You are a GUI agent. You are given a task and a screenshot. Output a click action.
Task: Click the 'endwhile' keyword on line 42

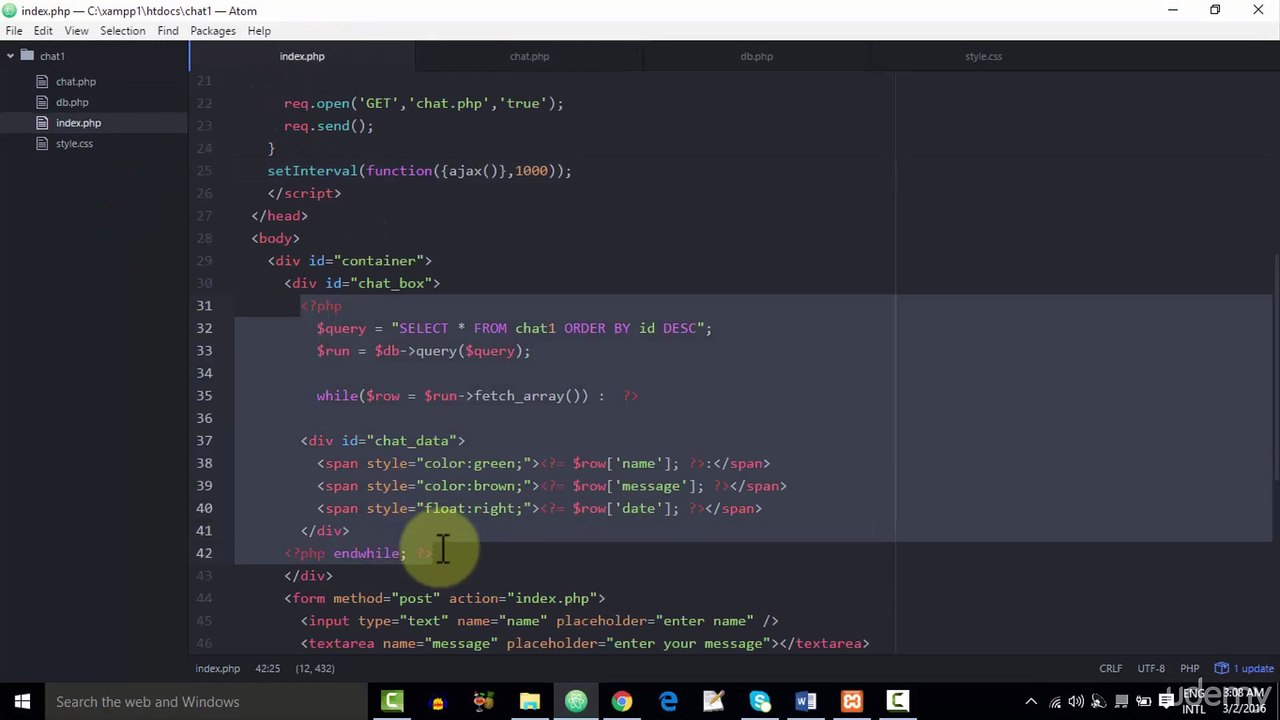click(368, 553)
